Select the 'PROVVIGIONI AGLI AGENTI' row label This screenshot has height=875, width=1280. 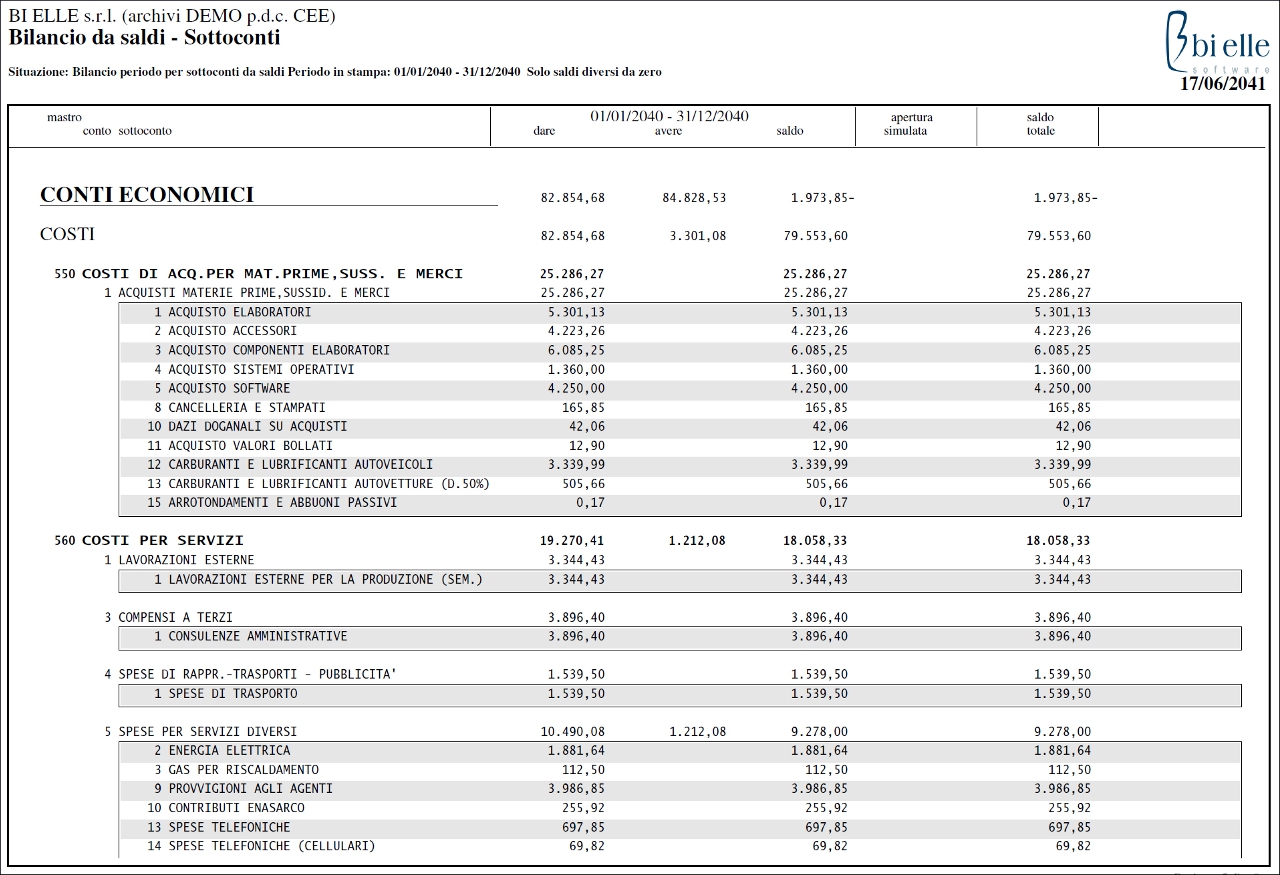[x=250, y=788]
